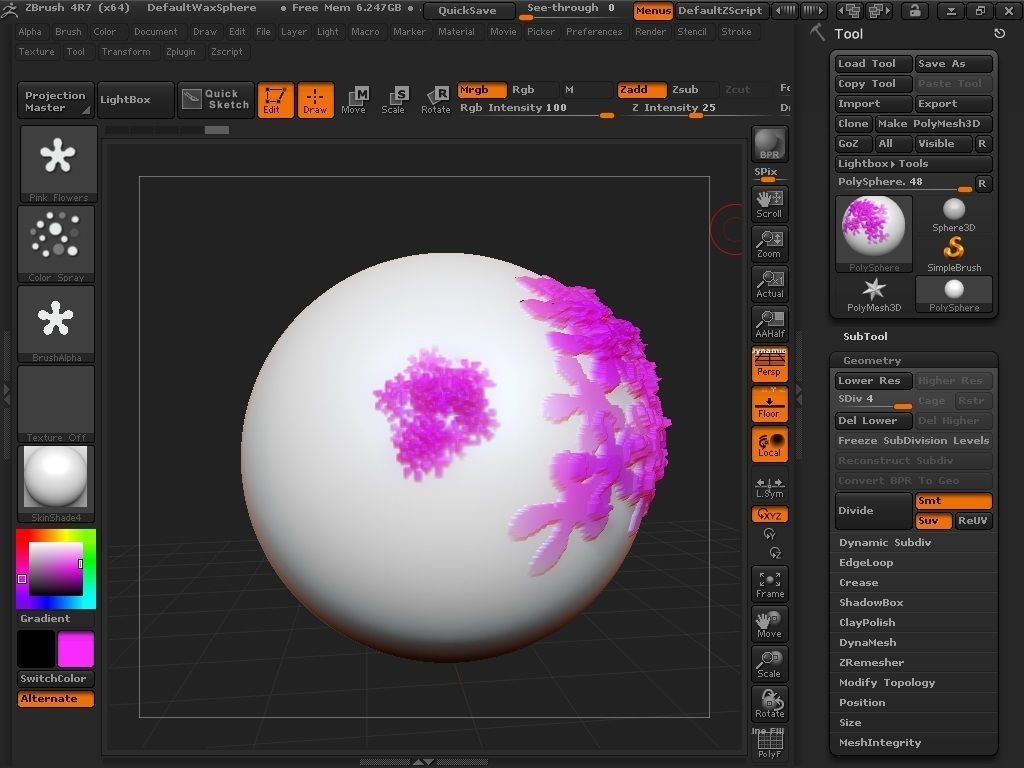Select the Rotate transform mode

[436, 100]
